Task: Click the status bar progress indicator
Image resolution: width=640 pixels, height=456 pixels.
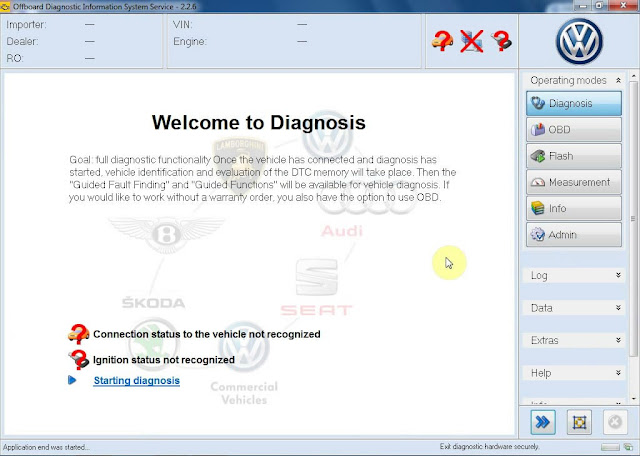Action: click(610, 447)
